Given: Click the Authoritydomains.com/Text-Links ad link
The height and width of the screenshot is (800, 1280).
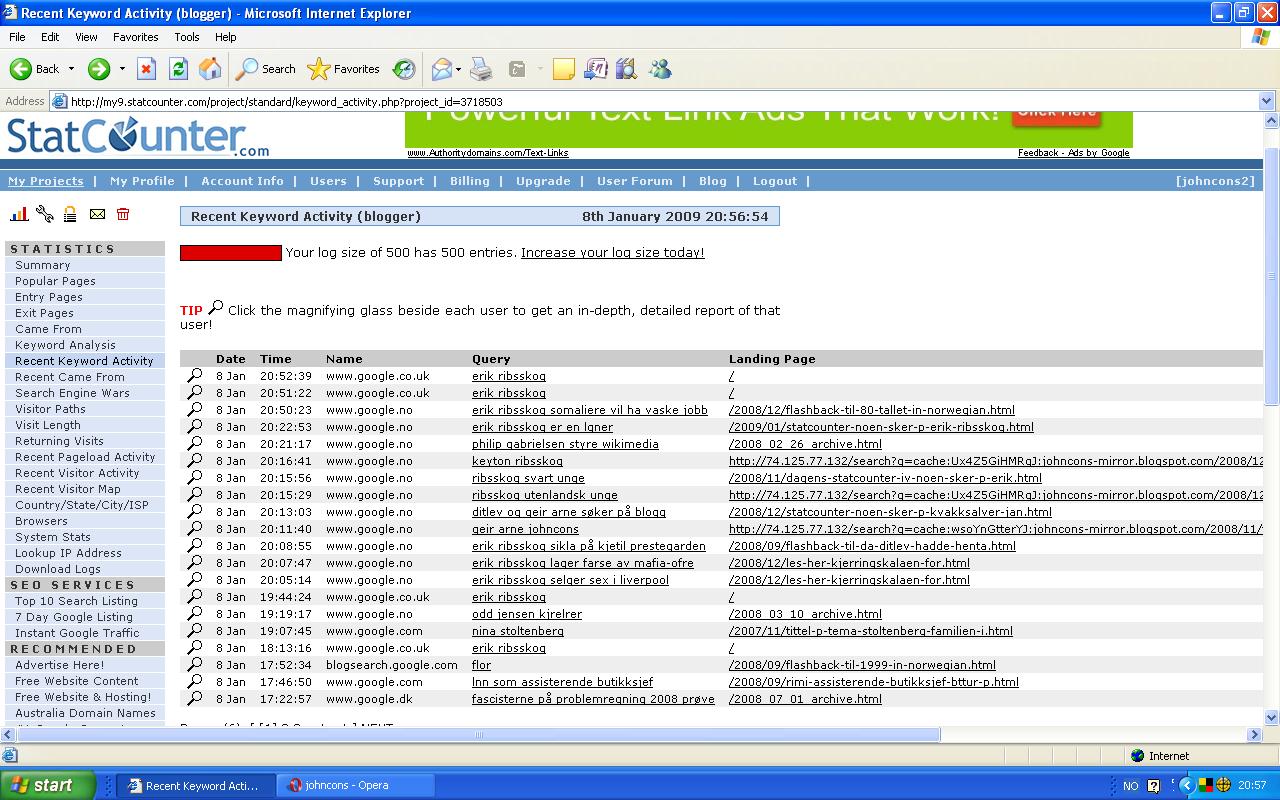Looking at the screenshot, I should pos(488,153).
